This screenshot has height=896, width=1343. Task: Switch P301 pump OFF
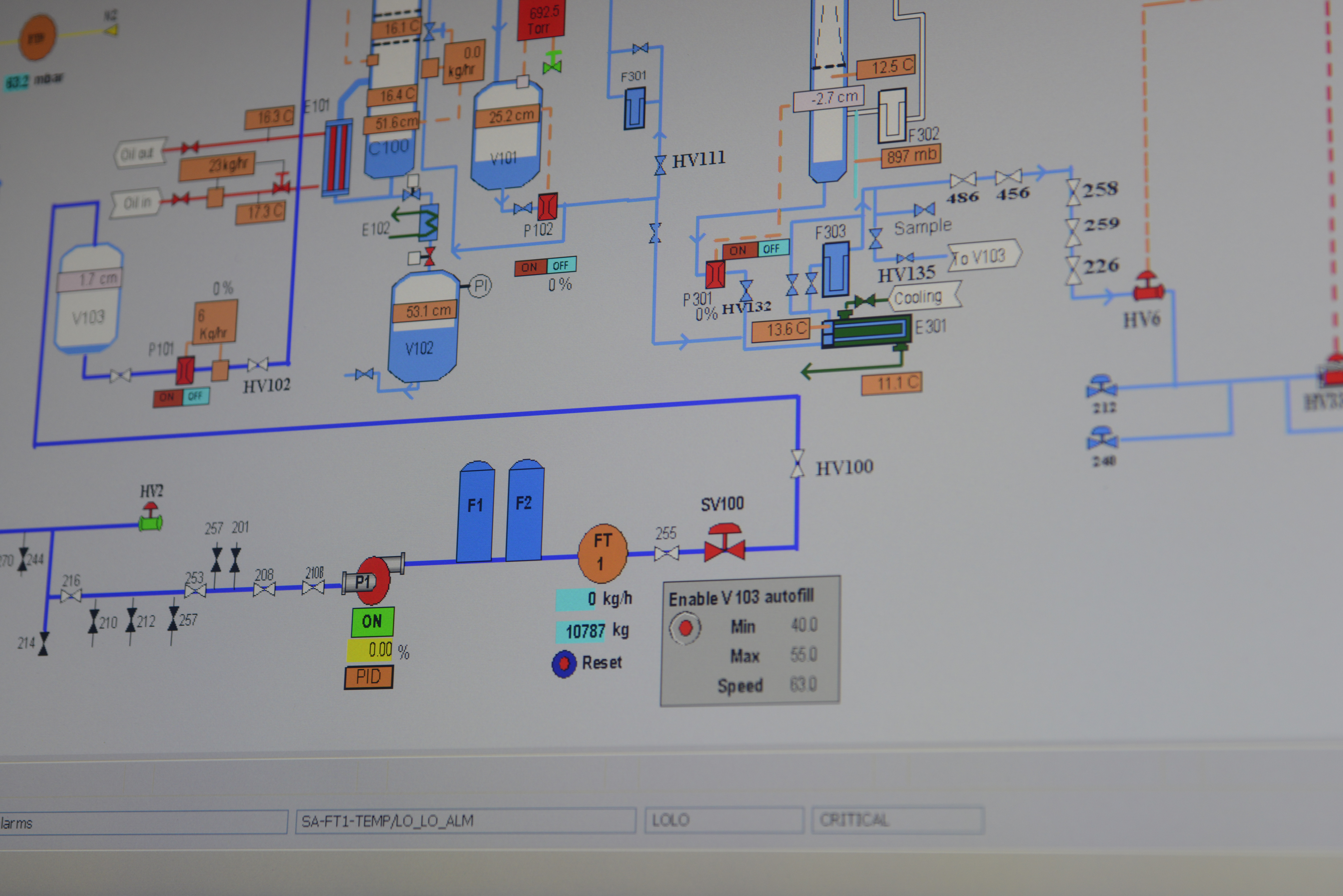pos(773,248)
